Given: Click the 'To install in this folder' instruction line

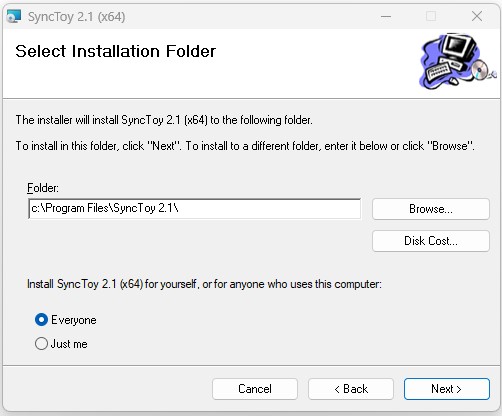Looking at the screenshot, I should pyautogui.click(x=245, y=146).
